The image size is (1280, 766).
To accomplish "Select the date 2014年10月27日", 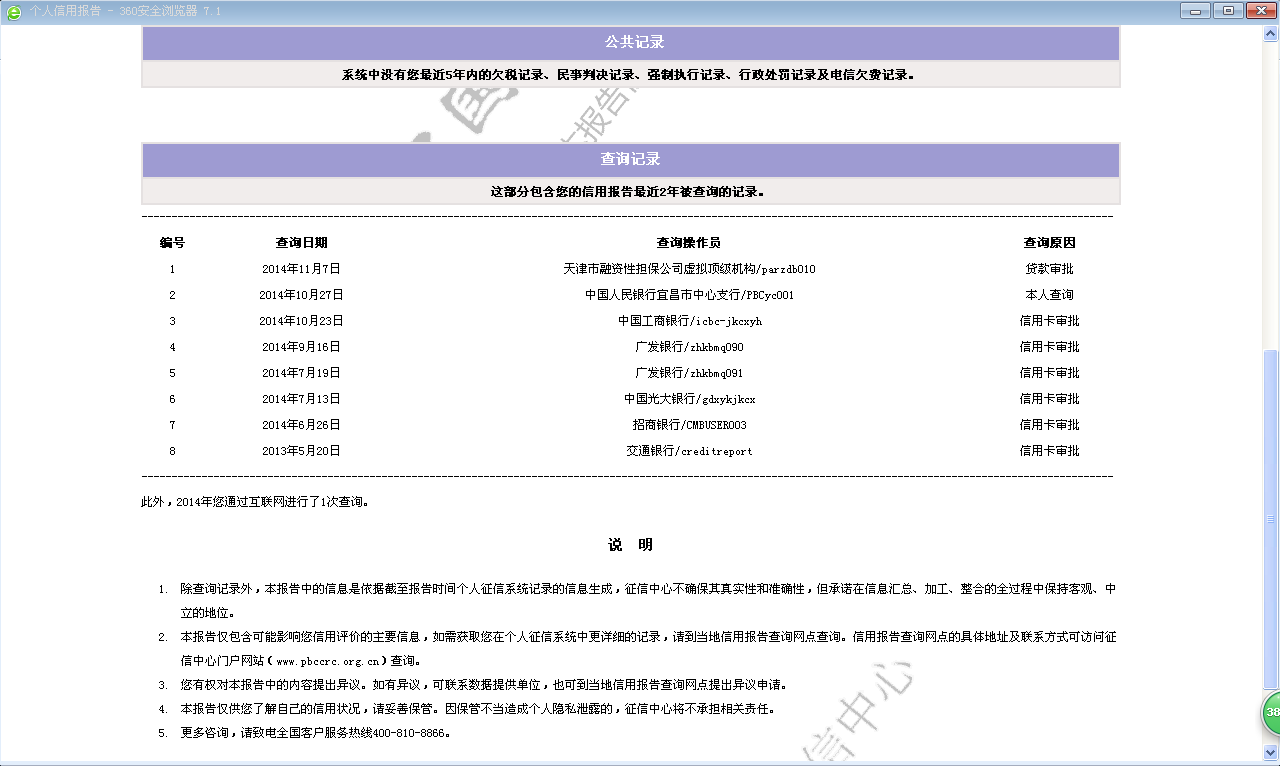I will (x=301, y=295).
